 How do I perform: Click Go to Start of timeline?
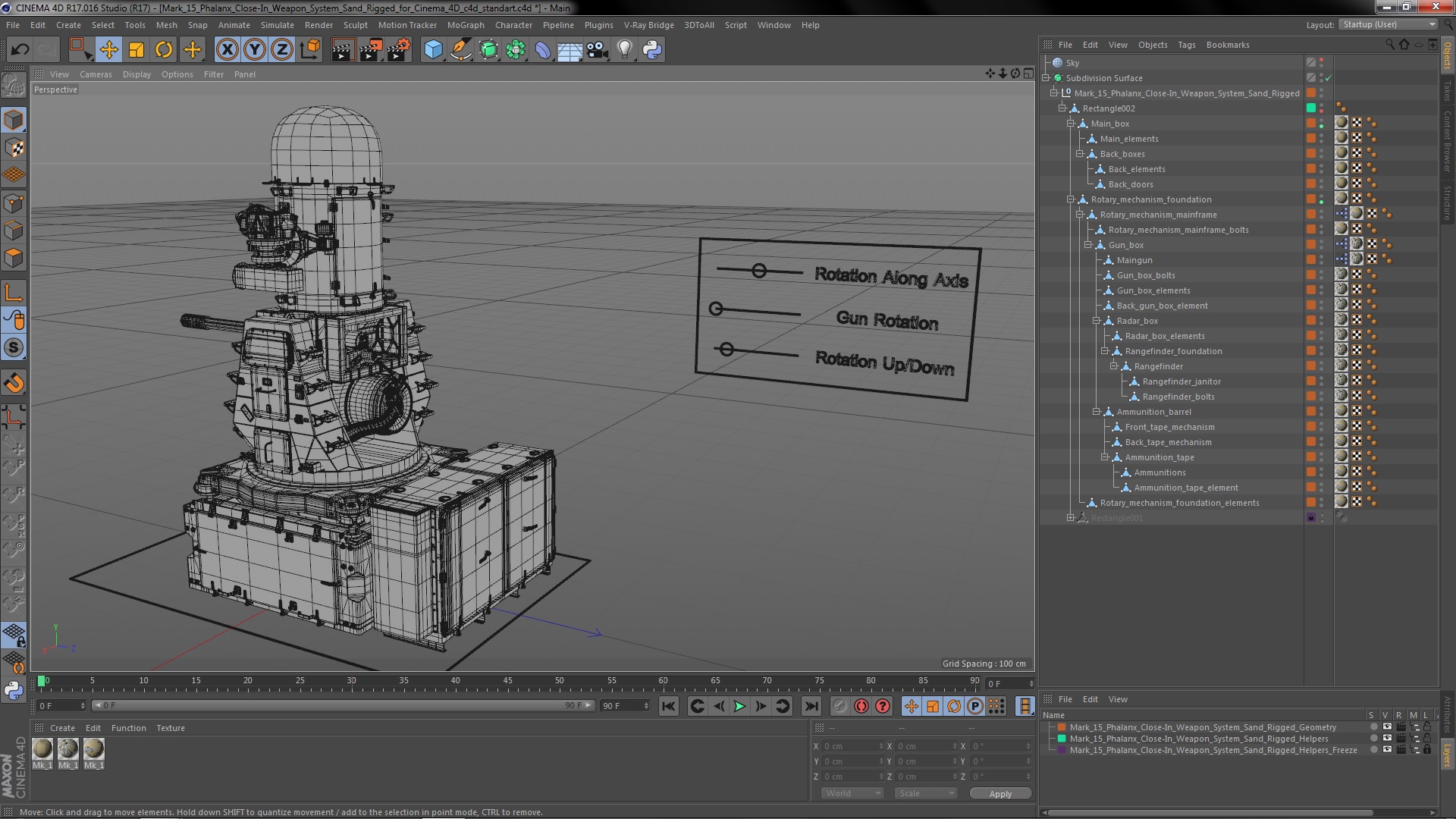(x=668, y=706)
